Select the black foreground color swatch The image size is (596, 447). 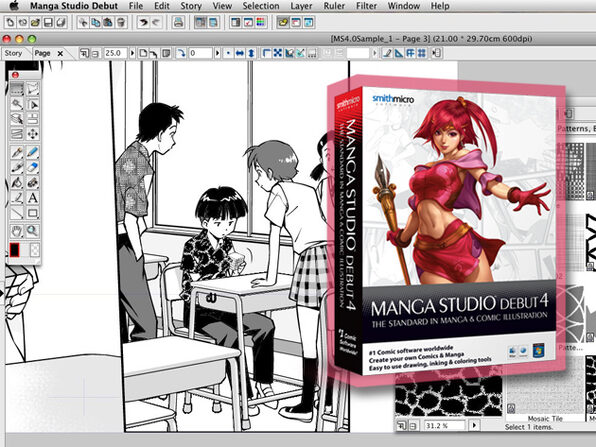coord(14,250)
